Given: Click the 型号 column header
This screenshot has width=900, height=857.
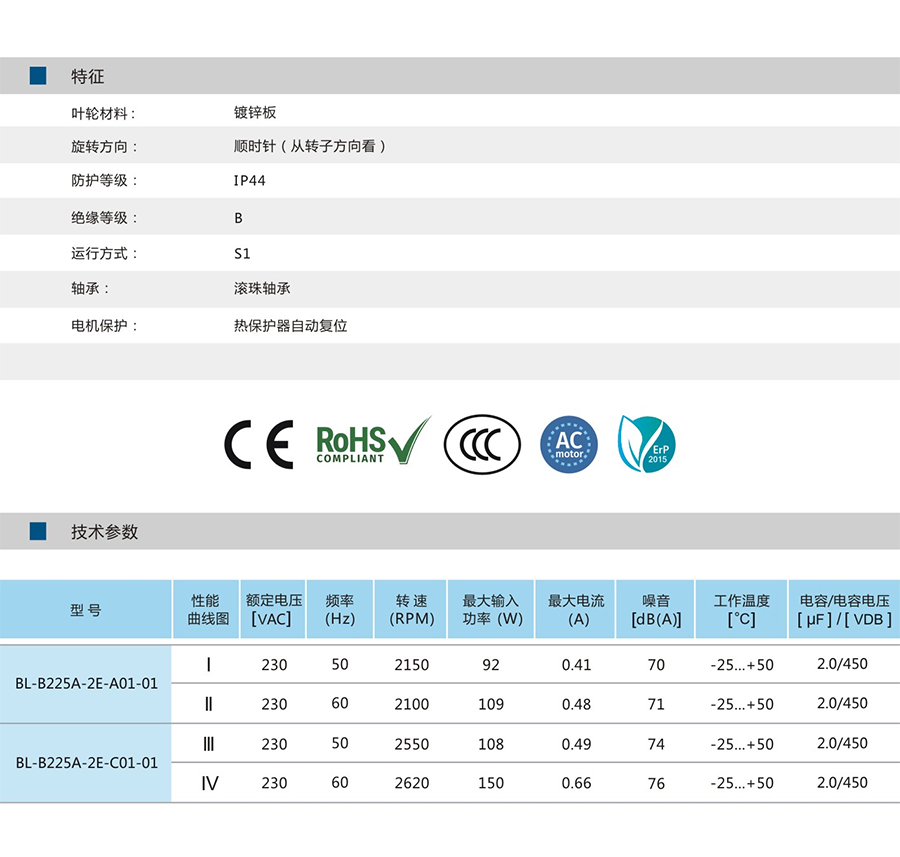Looking at the screenshot, I should coord(86,610).
